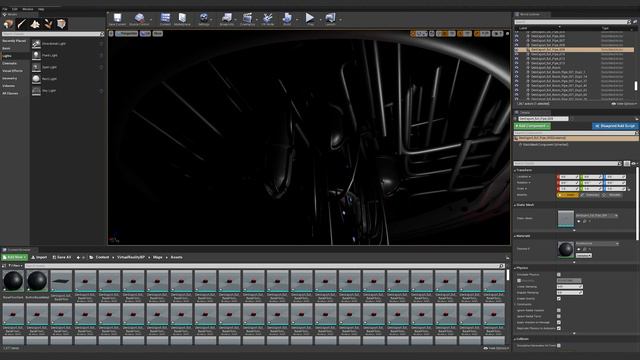Open the Window menu

pyautogui.click(x=28, y=9)
